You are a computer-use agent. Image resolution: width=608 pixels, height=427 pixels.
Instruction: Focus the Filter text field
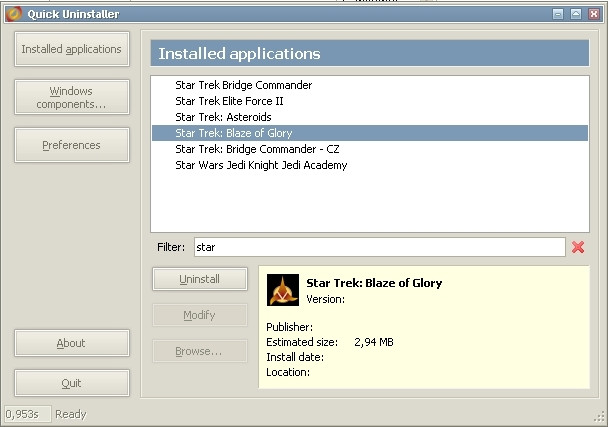(x=380, y=247)
